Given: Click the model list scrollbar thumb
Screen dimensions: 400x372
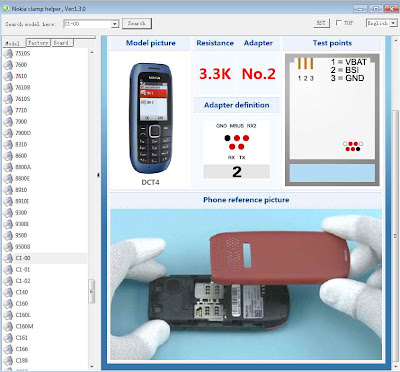Looking at the screenshot, I should click(92, 291).
